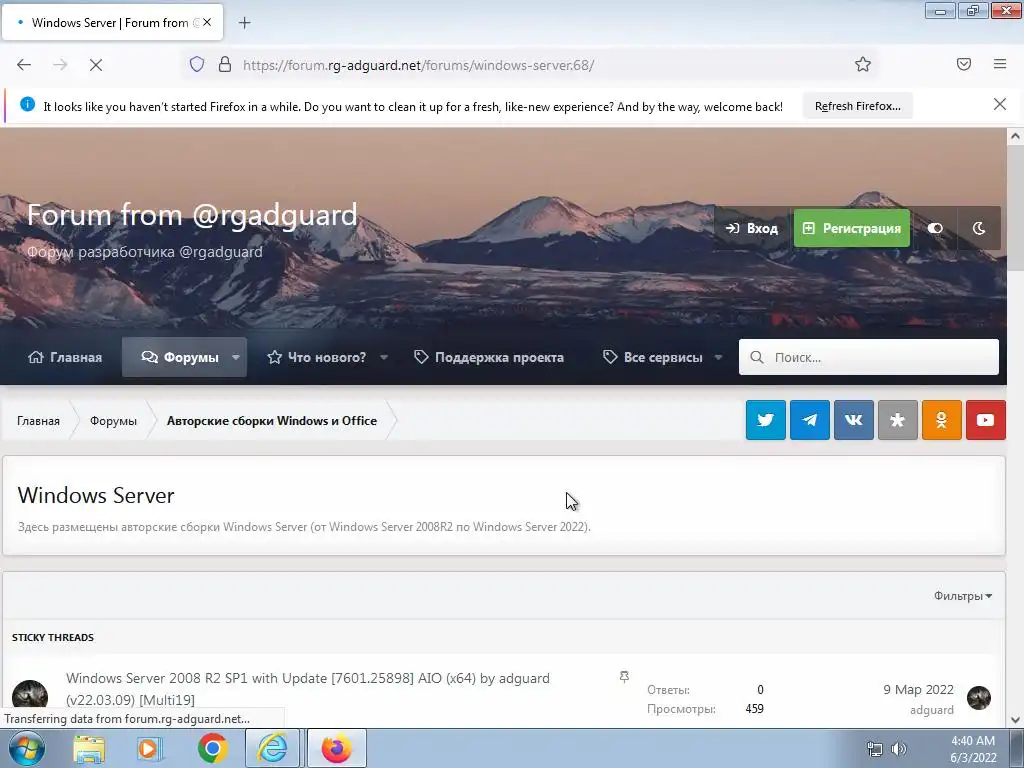The height and width of the screenshot is (768, 1024).
Task: Click thread author avatar on the left
Action: click(x=30, y=697)
